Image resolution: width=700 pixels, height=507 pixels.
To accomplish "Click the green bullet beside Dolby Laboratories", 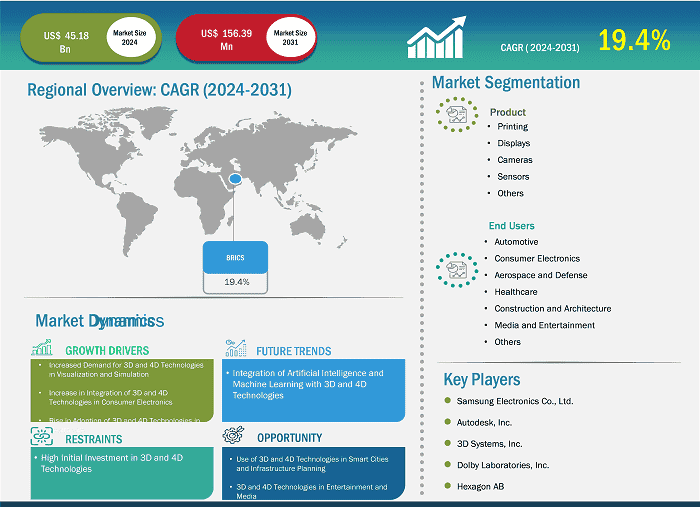I will [x=448, y=464].
